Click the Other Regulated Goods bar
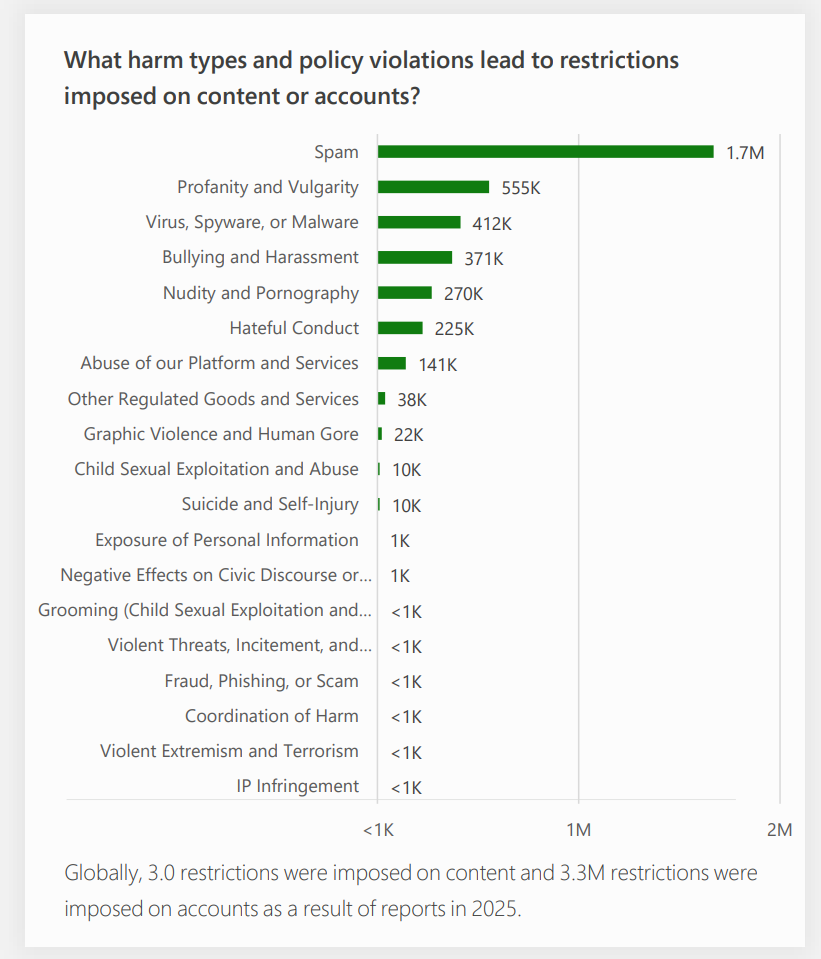Viewport: 821px width, 959px height. (x=382, y=398)
